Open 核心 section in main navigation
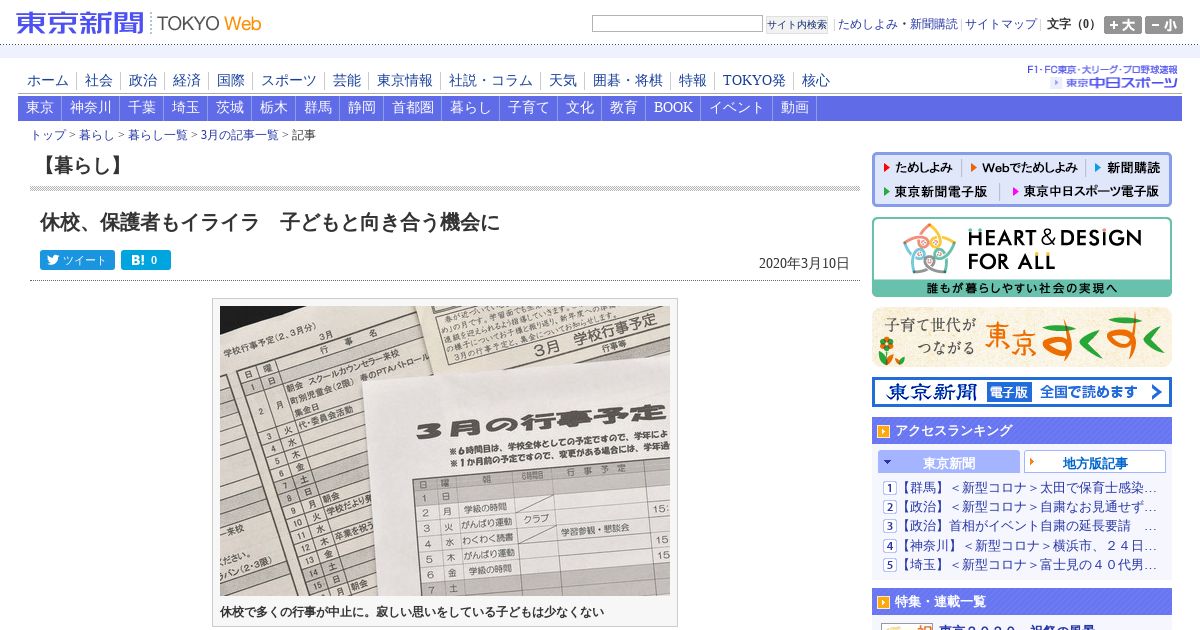This screenshot has width=1200, height=630. 816,81
